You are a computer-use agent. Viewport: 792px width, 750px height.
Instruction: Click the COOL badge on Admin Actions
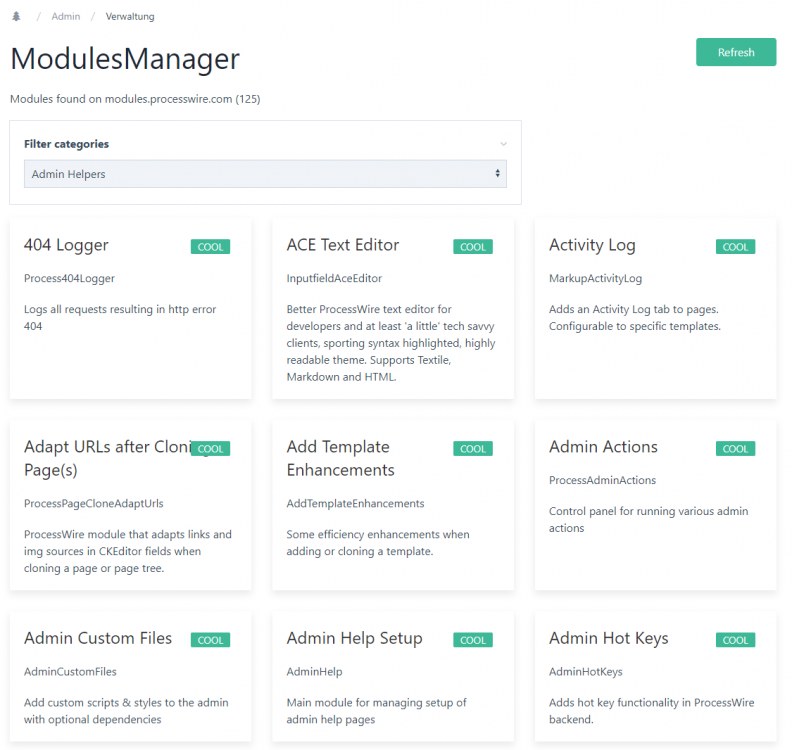coord(735,449)
